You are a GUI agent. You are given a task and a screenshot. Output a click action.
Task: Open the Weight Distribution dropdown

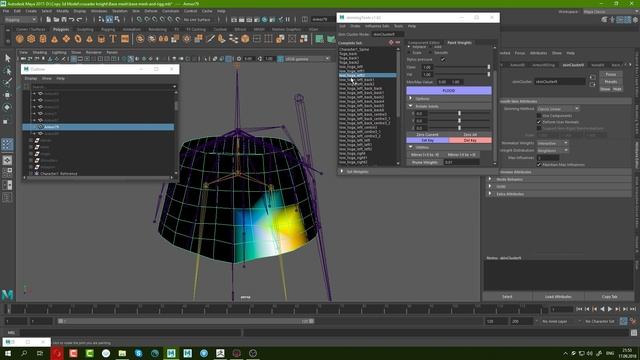point(552,151)
